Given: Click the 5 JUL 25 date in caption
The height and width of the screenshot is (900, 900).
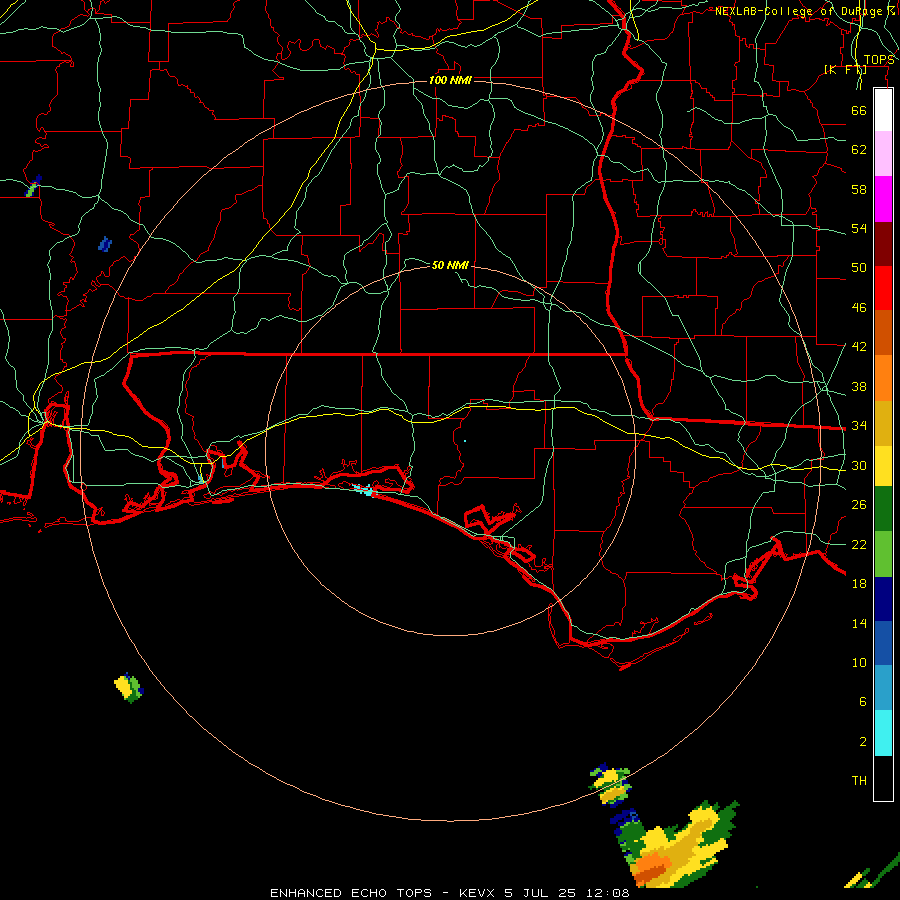Looking at the screenshot, I should point(540,893).
